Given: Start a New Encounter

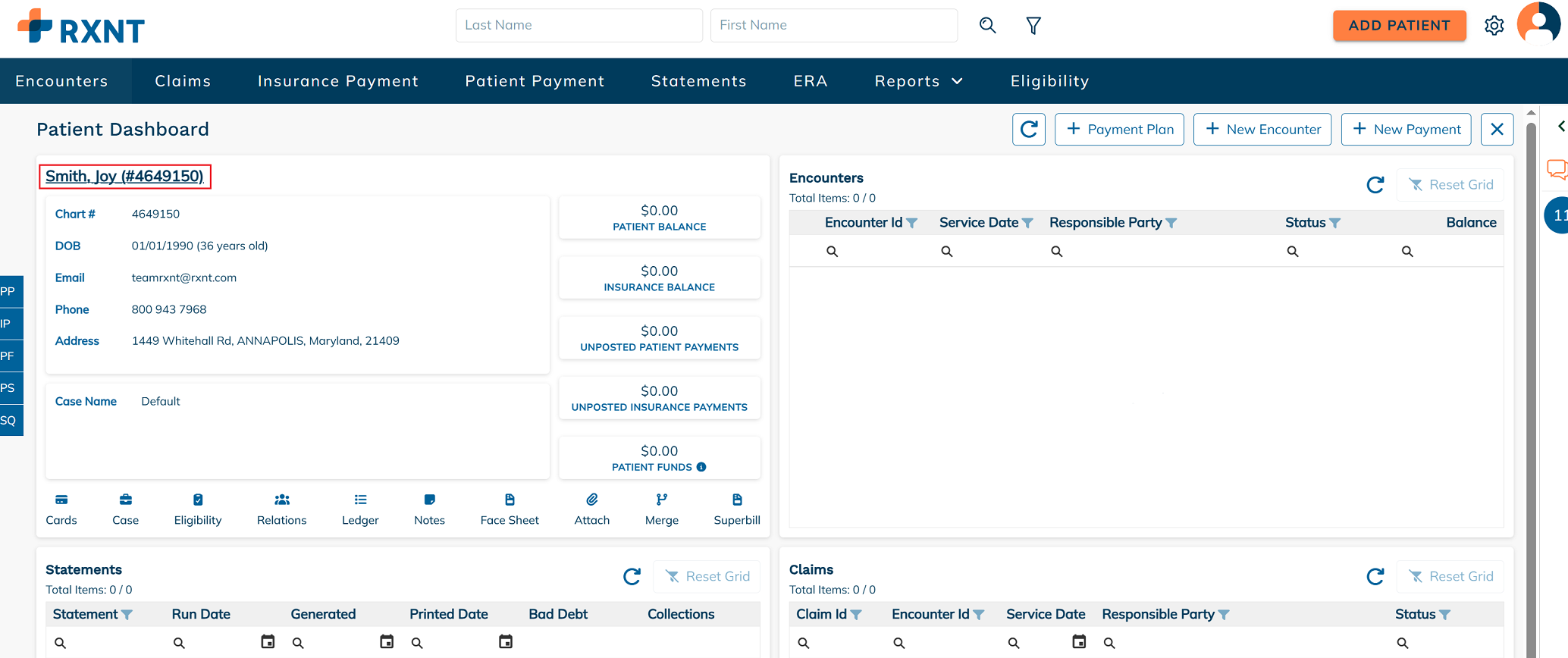Looking at the screenshot, I should tap(1262, 130).
